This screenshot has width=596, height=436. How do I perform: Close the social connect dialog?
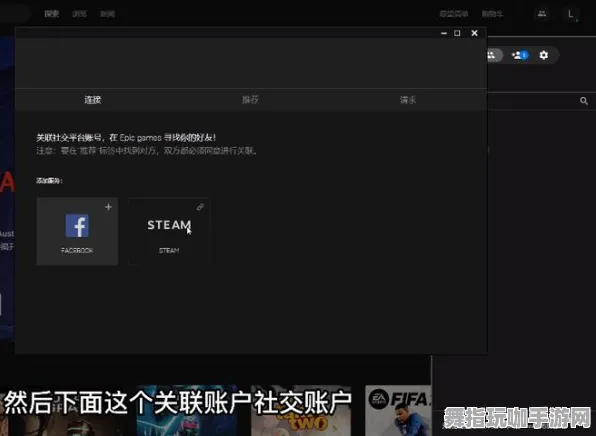click(x=474, y=33)
